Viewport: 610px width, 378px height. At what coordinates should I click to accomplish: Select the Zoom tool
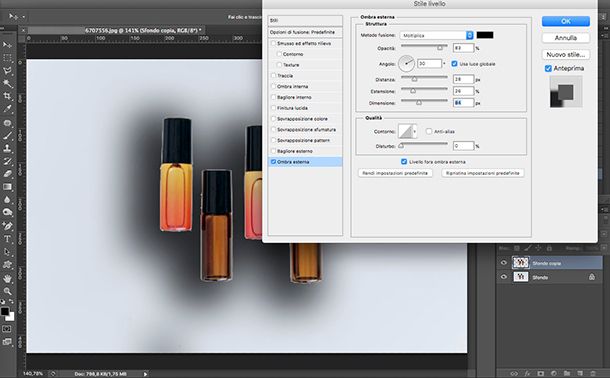point(7,291)
